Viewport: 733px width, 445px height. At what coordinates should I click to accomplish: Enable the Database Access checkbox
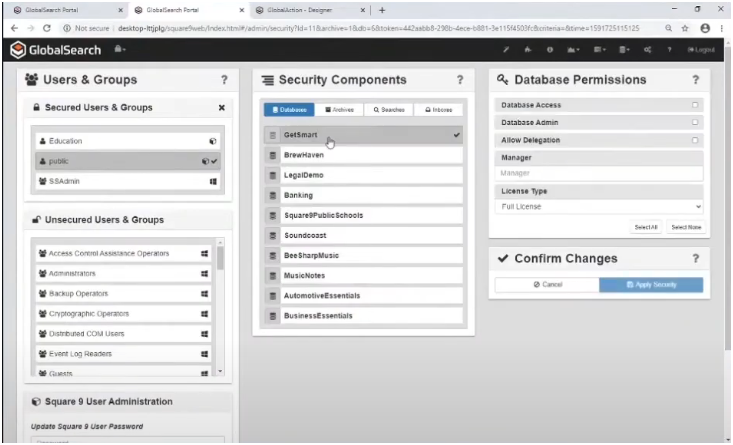[694, 105]
